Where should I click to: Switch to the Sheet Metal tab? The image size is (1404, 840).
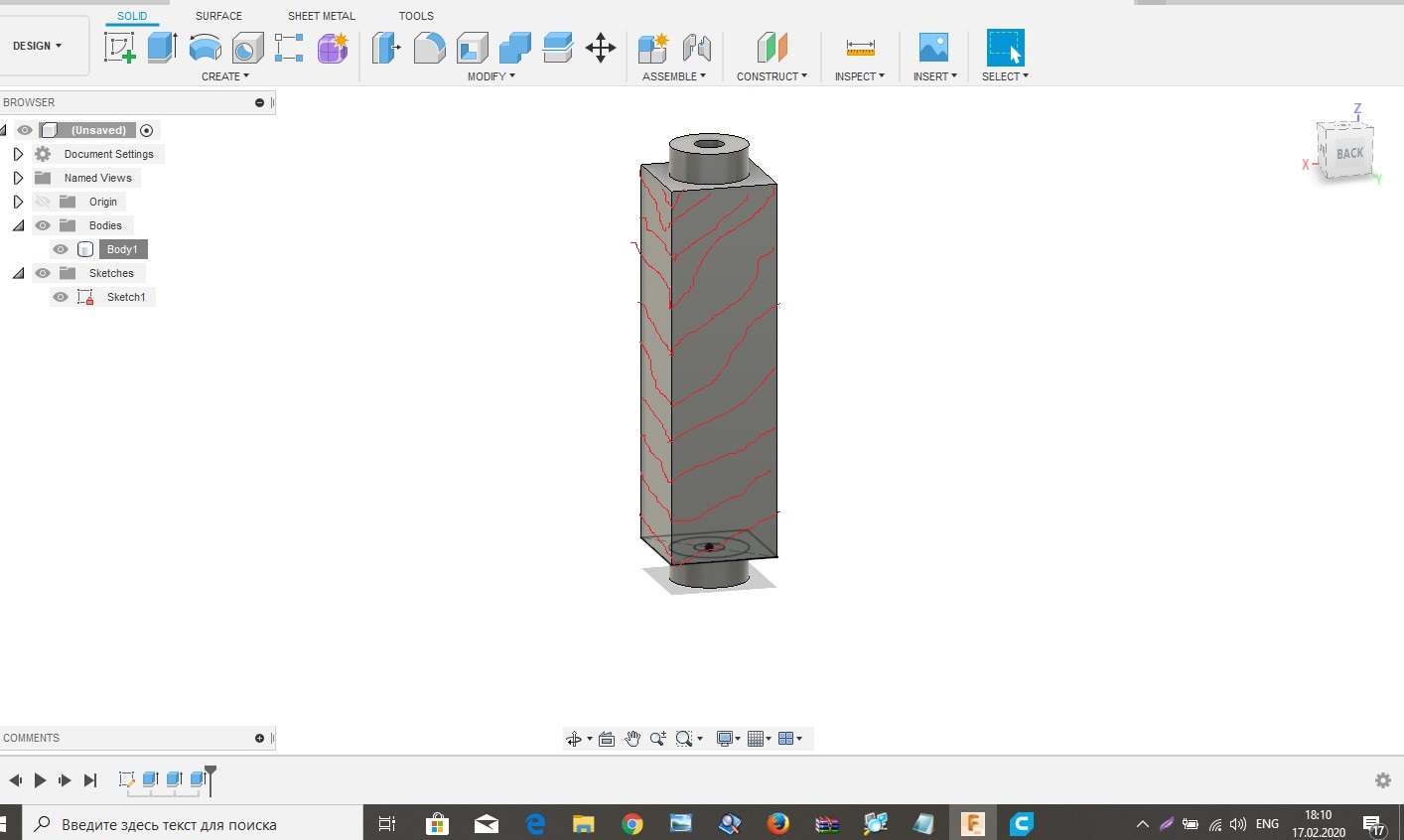[321, 16]
